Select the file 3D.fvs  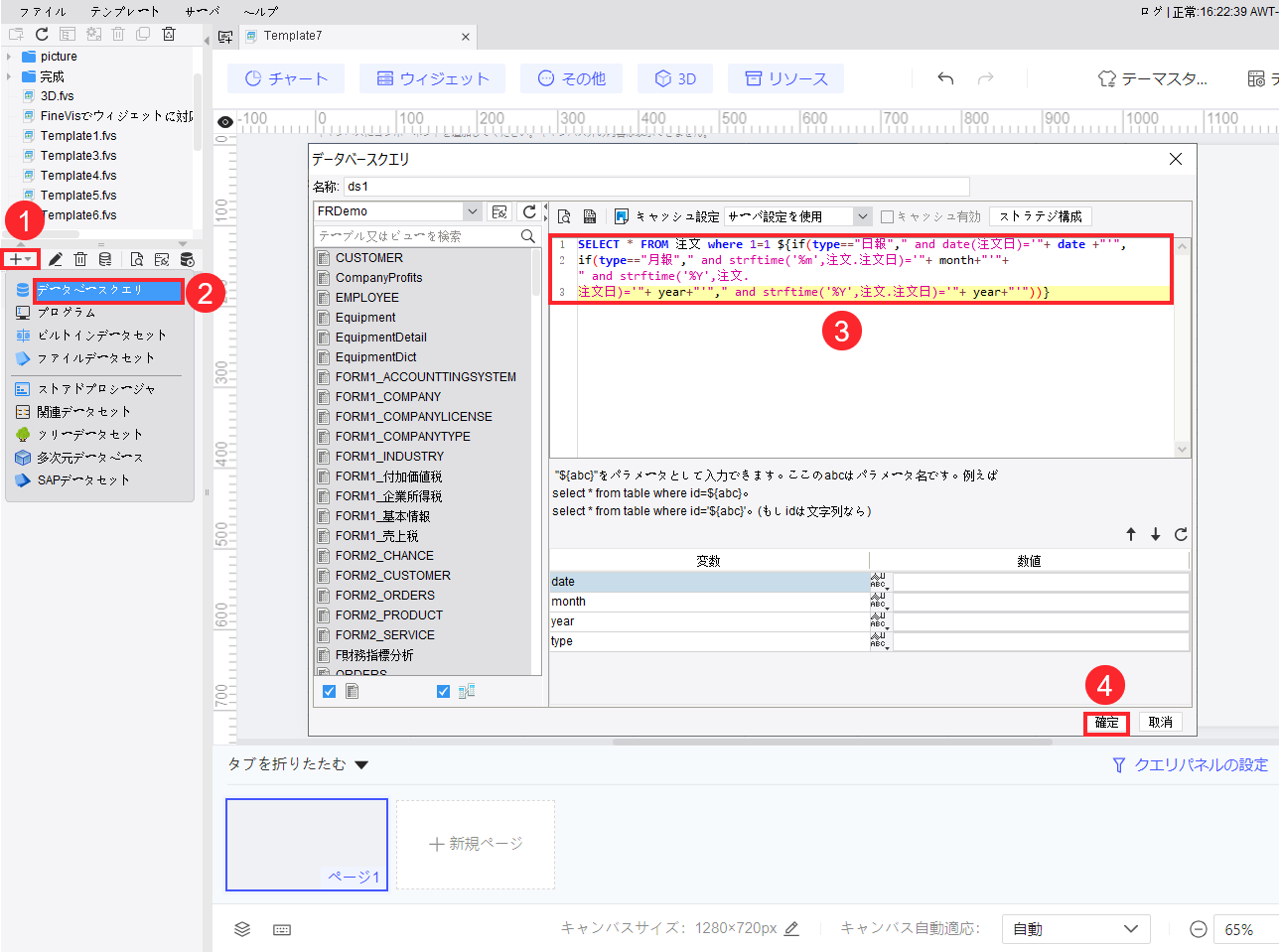[x=57, y=96]
